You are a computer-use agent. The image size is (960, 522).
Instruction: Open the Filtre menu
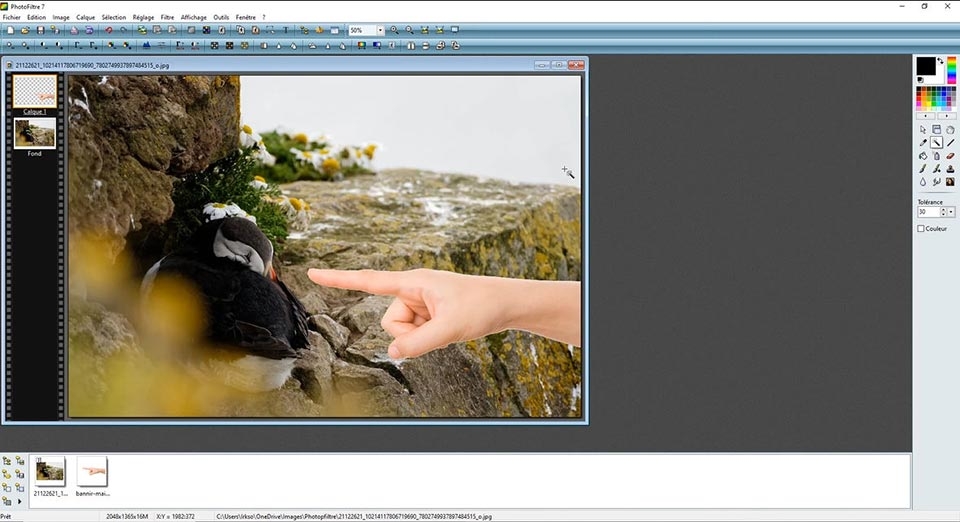pos(167,17)
